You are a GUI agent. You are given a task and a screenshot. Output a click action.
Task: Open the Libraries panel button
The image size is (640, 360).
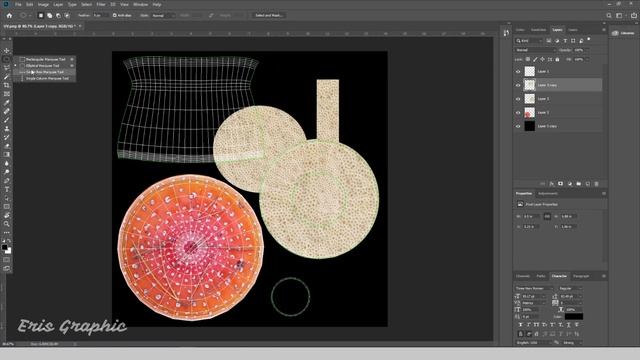(622, 33)
